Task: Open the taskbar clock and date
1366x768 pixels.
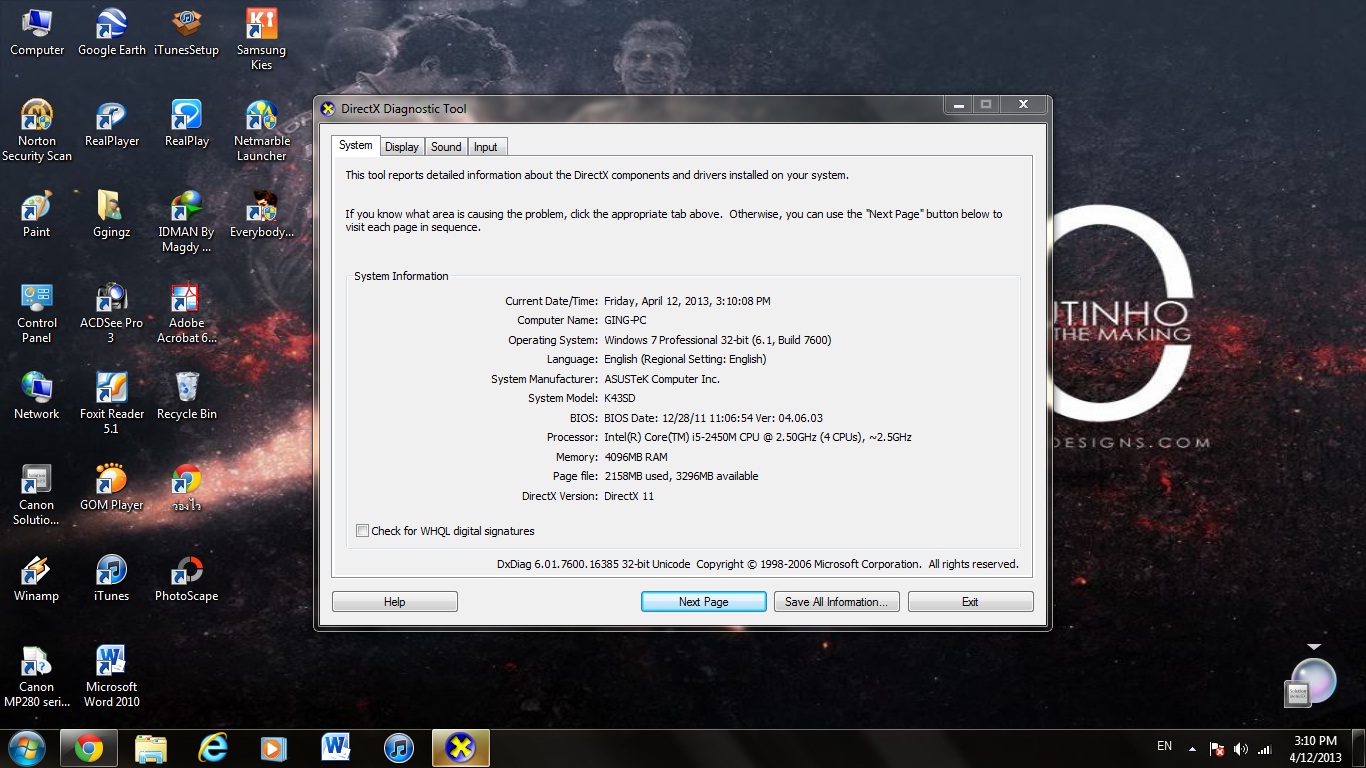Action: pos(1315,749)
